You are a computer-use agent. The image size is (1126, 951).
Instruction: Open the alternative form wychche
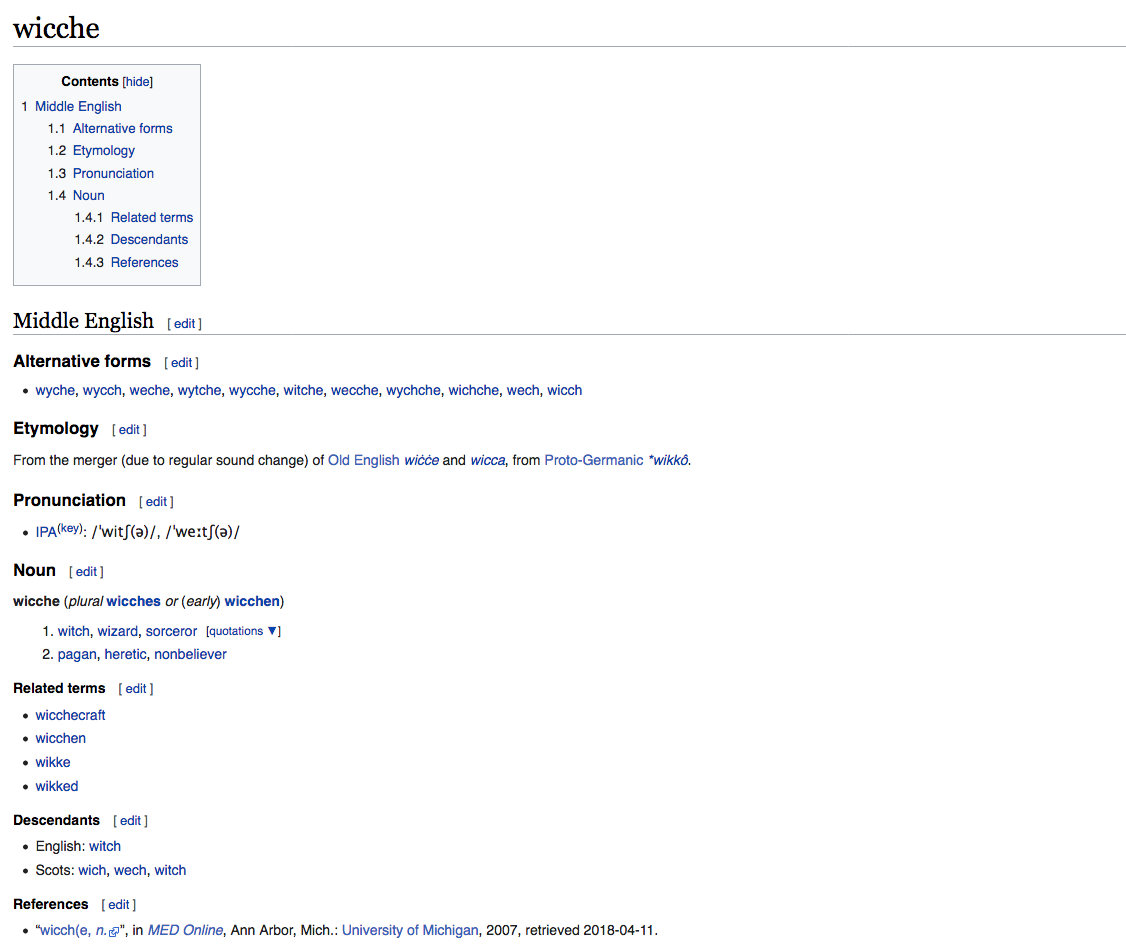[x=413, y=390]
